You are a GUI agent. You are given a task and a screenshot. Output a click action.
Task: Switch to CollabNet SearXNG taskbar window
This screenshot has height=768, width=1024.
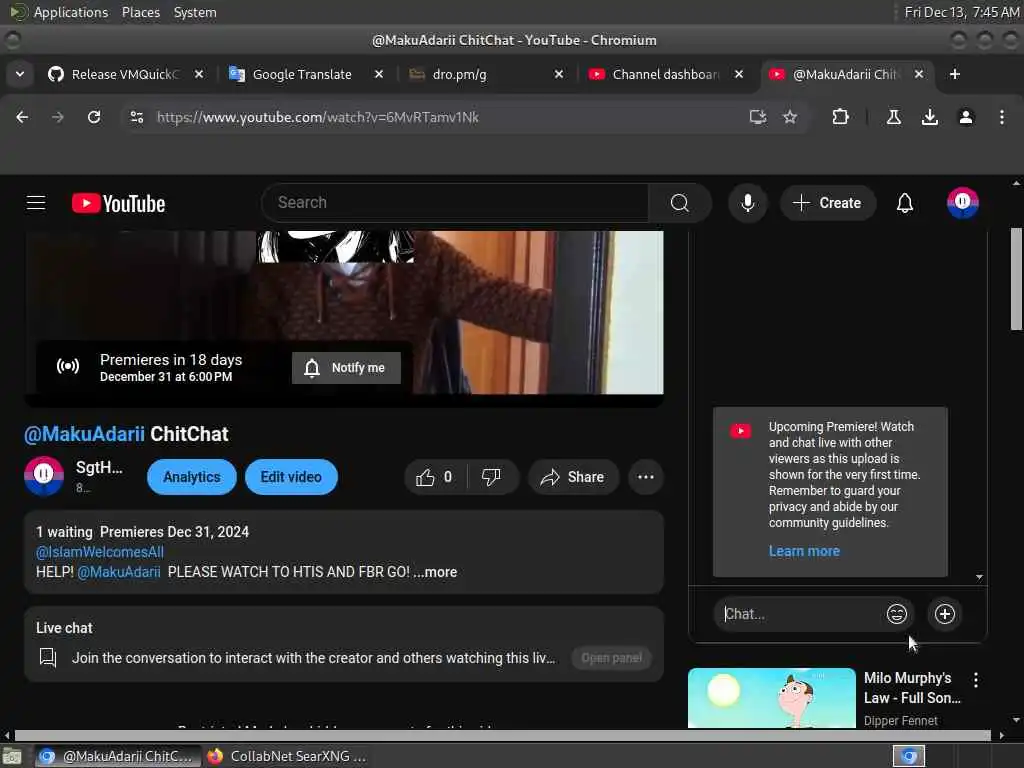pyautogui.click(x=287, y=756)
